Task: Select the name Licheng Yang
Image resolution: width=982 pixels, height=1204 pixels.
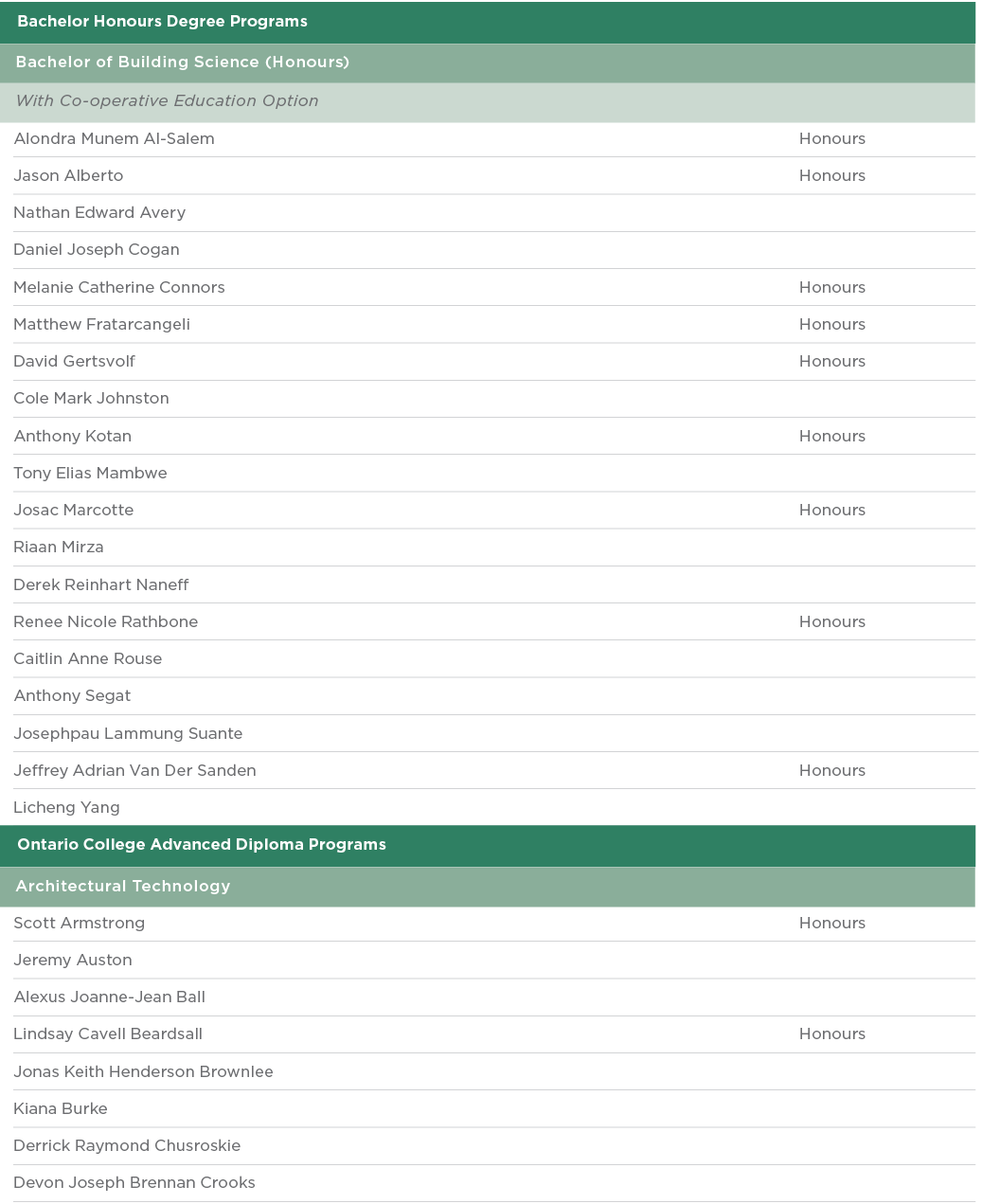Action: click(66, 808)
